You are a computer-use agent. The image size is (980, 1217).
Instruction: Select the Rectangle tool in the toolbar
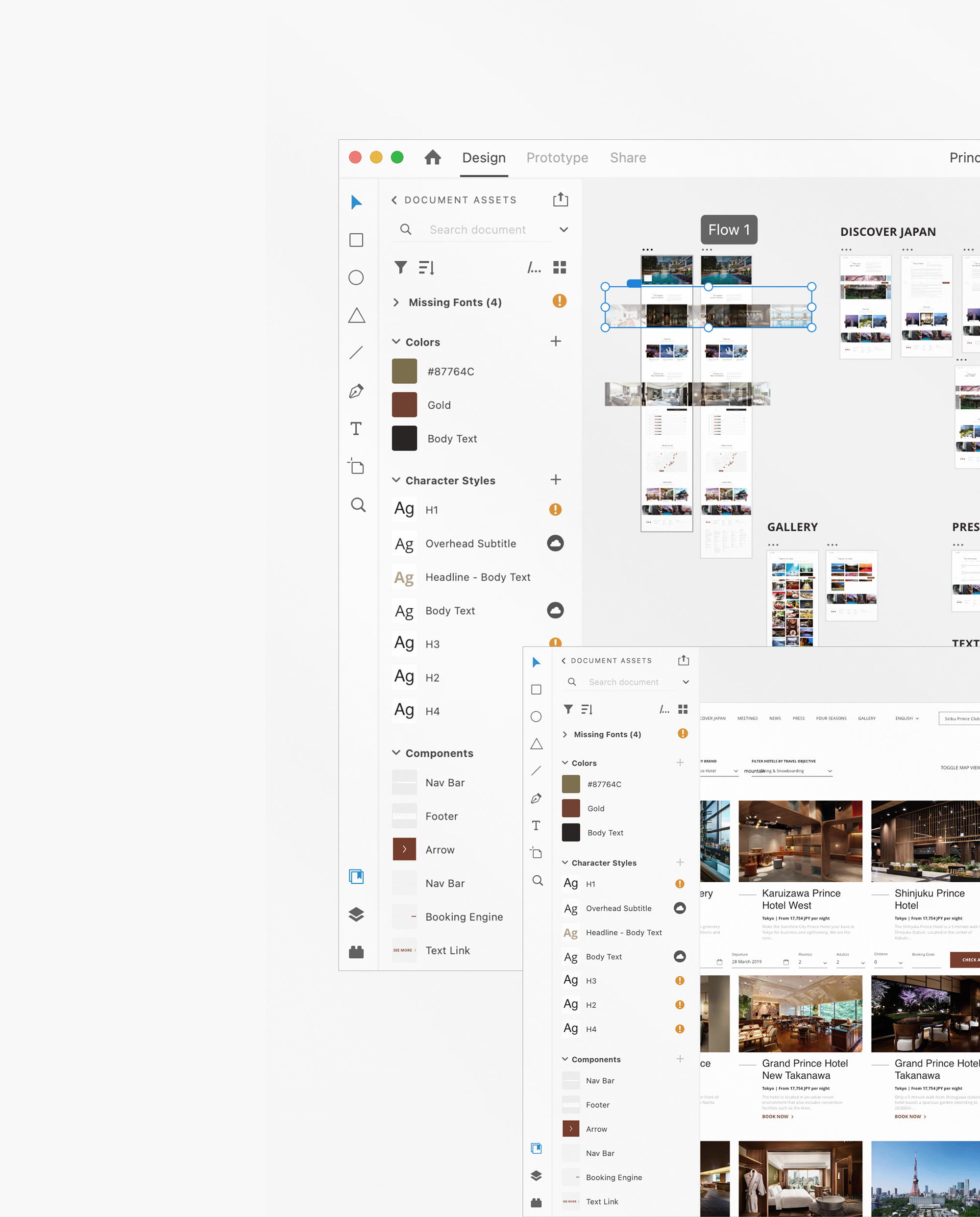click(356, 240)
